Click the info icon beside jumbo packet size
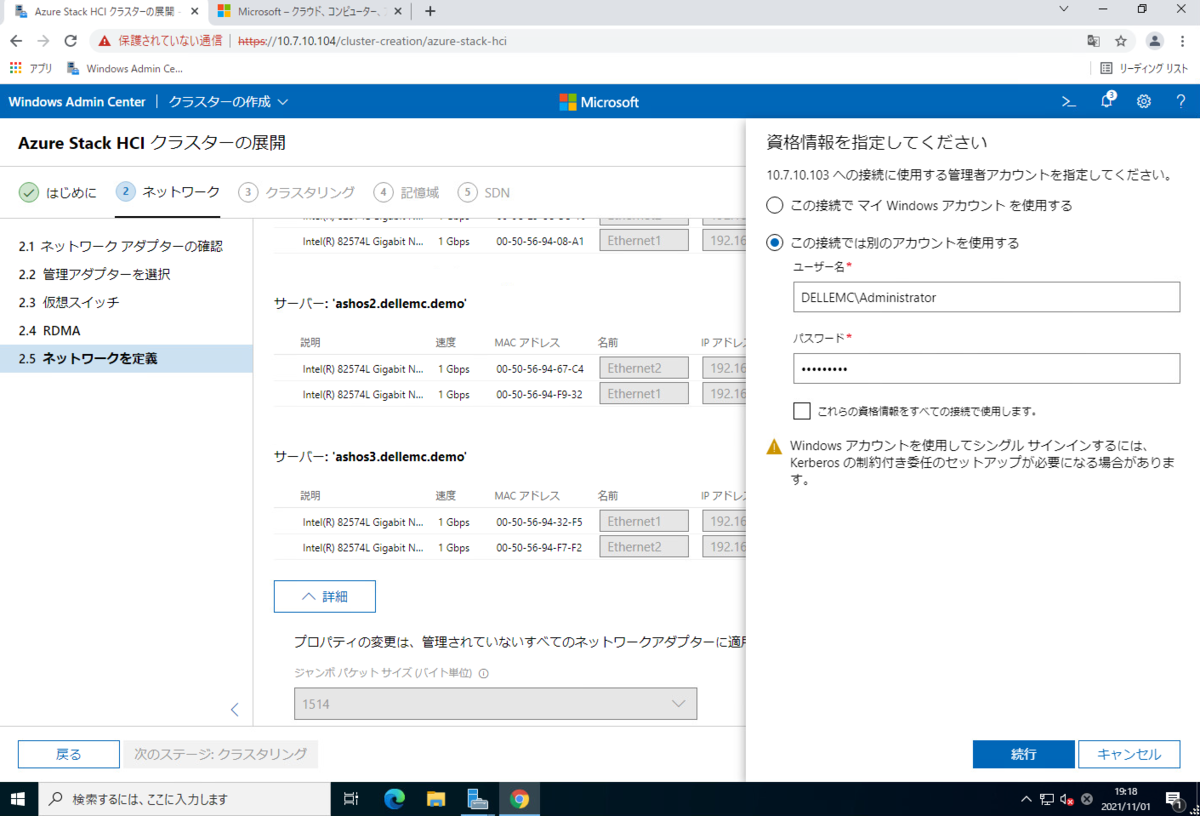 coord(484,674)
